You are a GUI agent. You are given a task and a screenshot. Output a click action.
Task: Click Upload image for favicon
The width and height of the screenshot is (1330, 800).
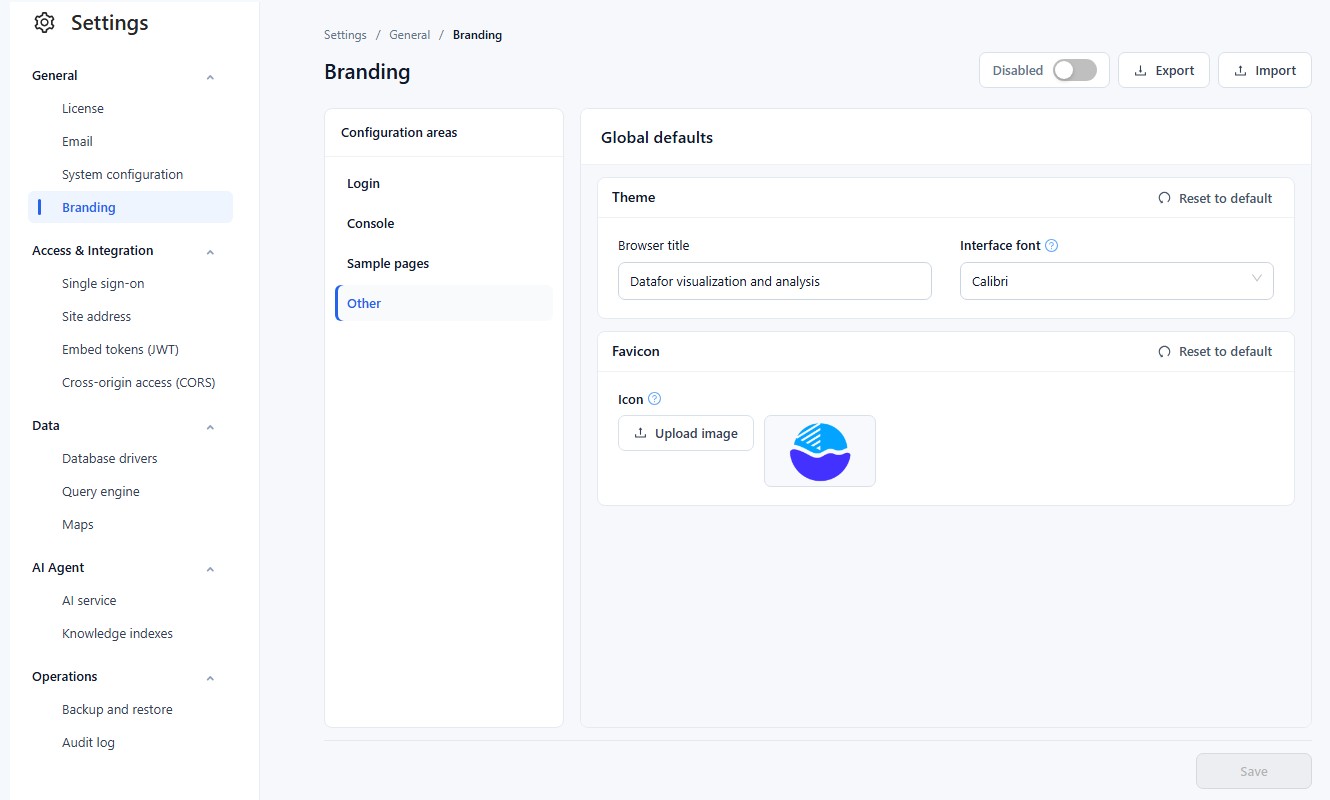pyautogui.click(x=686, y=433)
